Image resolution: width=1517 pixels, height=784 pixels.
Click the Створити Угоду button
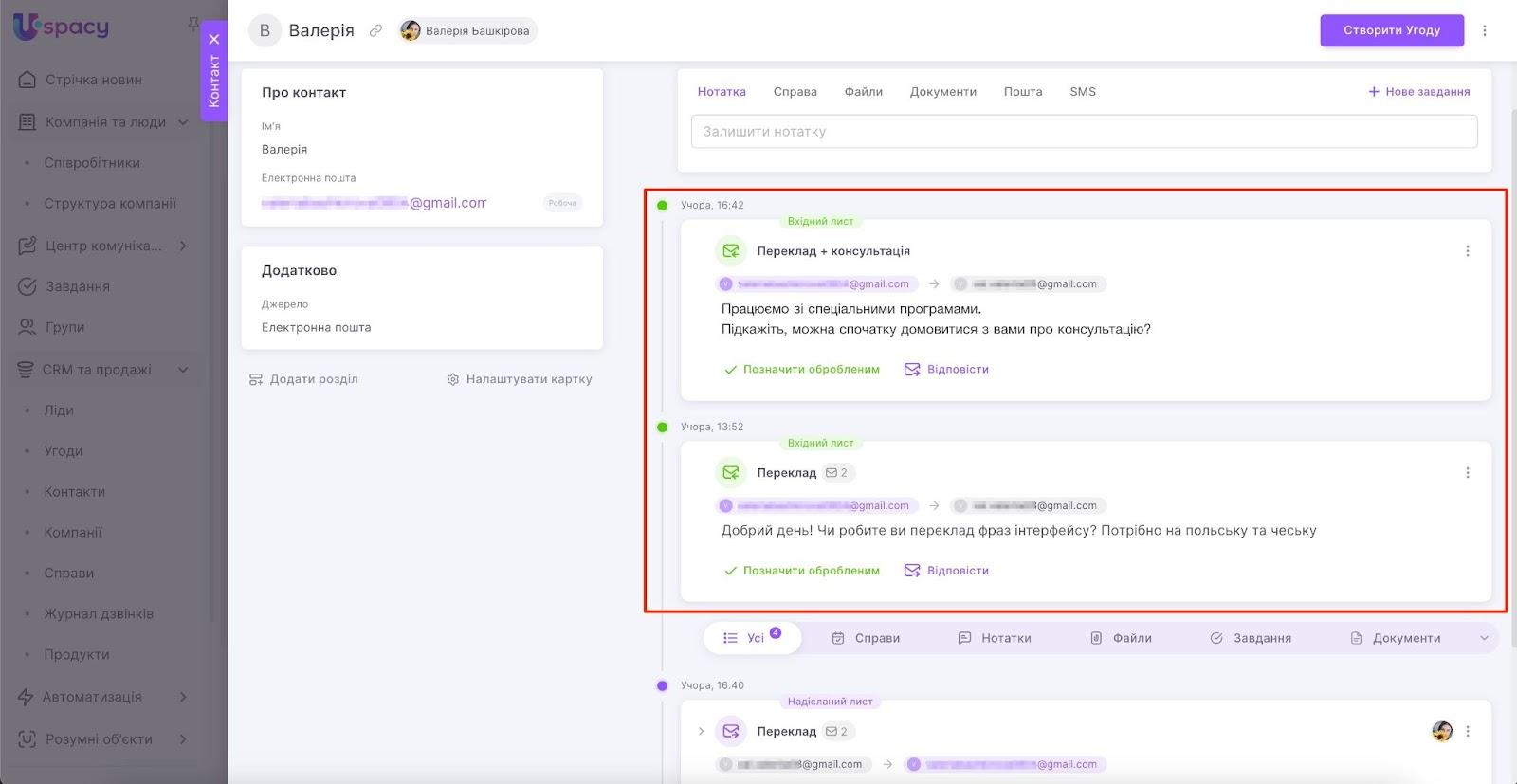click(1391, 30)
